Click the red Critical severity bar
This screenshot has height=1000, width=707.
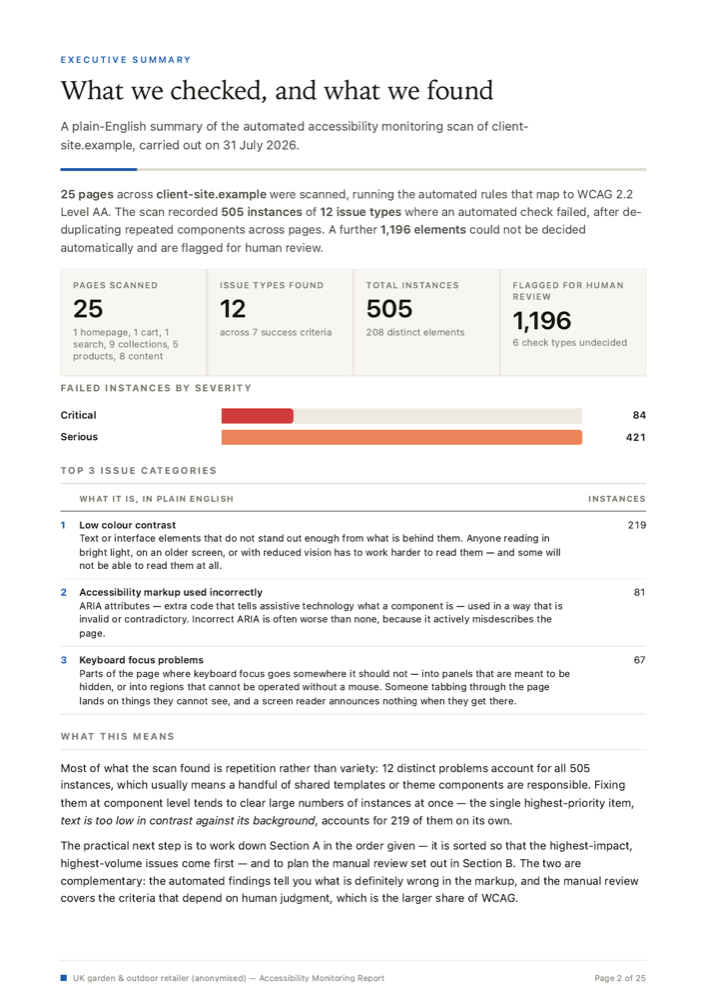(x=257, y=416)
